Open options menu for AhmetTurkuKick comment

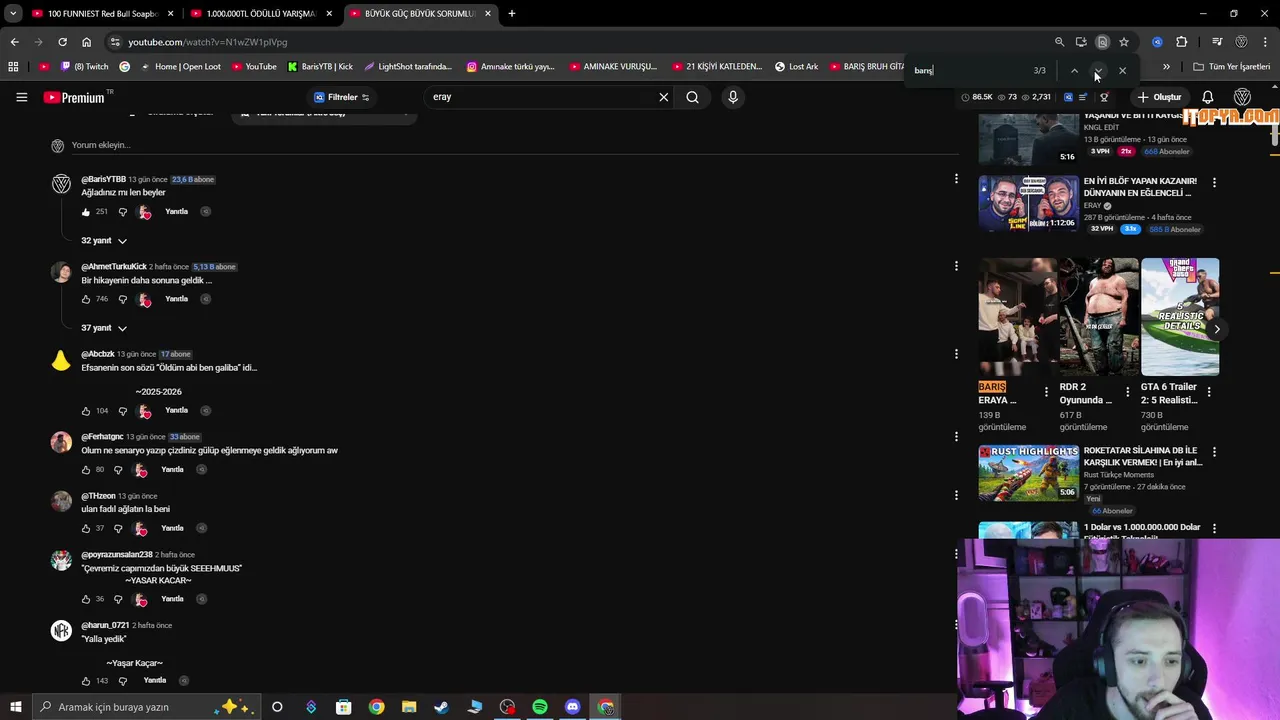[956, 266]
